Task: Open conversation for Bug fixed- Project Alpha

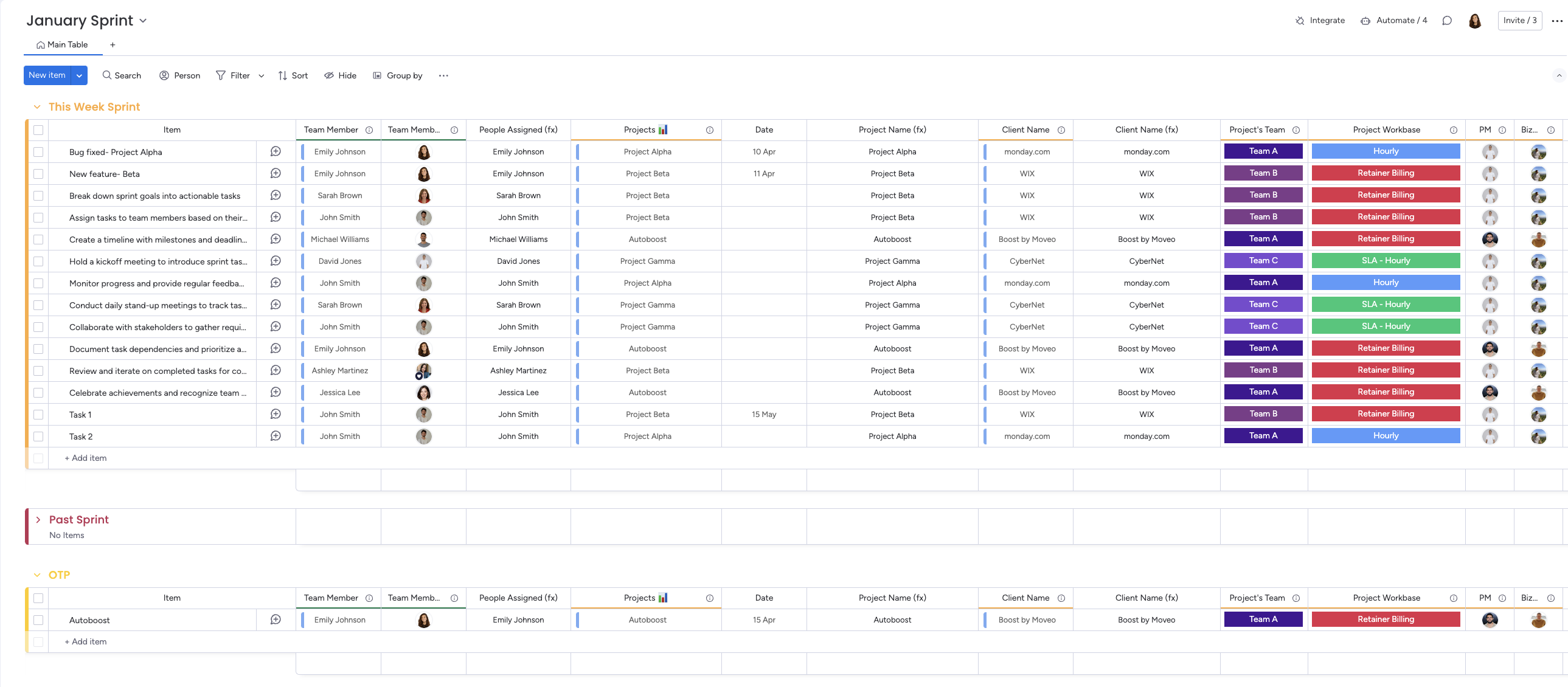Action: tap(276, 151)
